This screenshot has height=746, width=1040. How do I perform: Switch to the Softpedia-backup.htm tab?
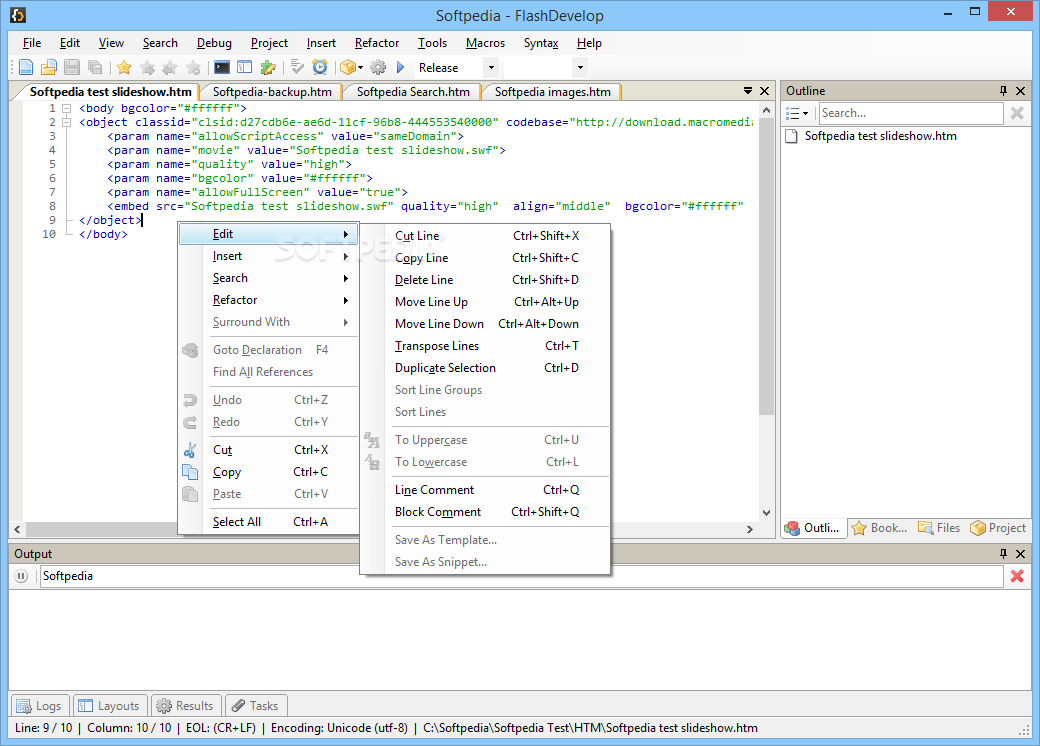pos(272,92)
